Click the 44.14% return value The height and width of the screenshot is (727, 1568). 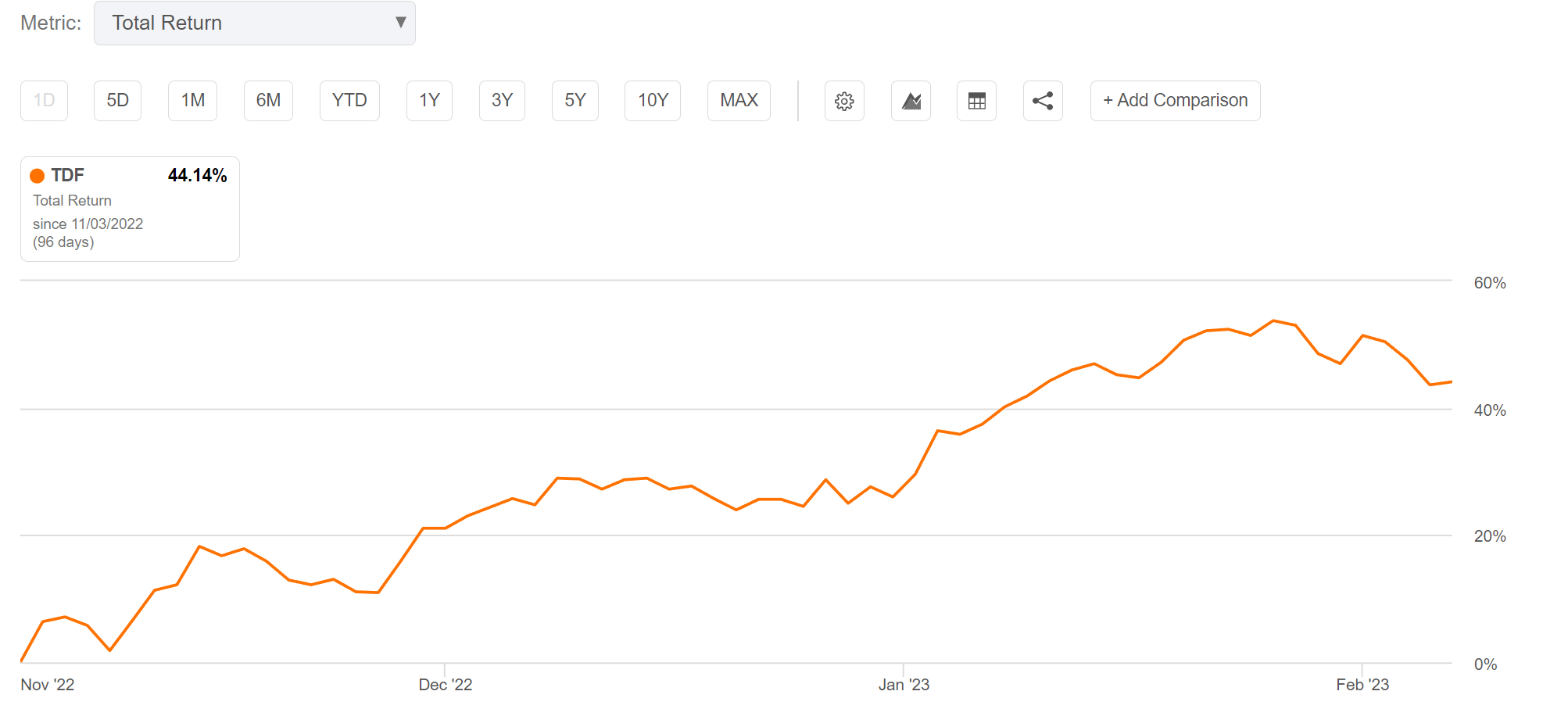[x=197, y=176]
